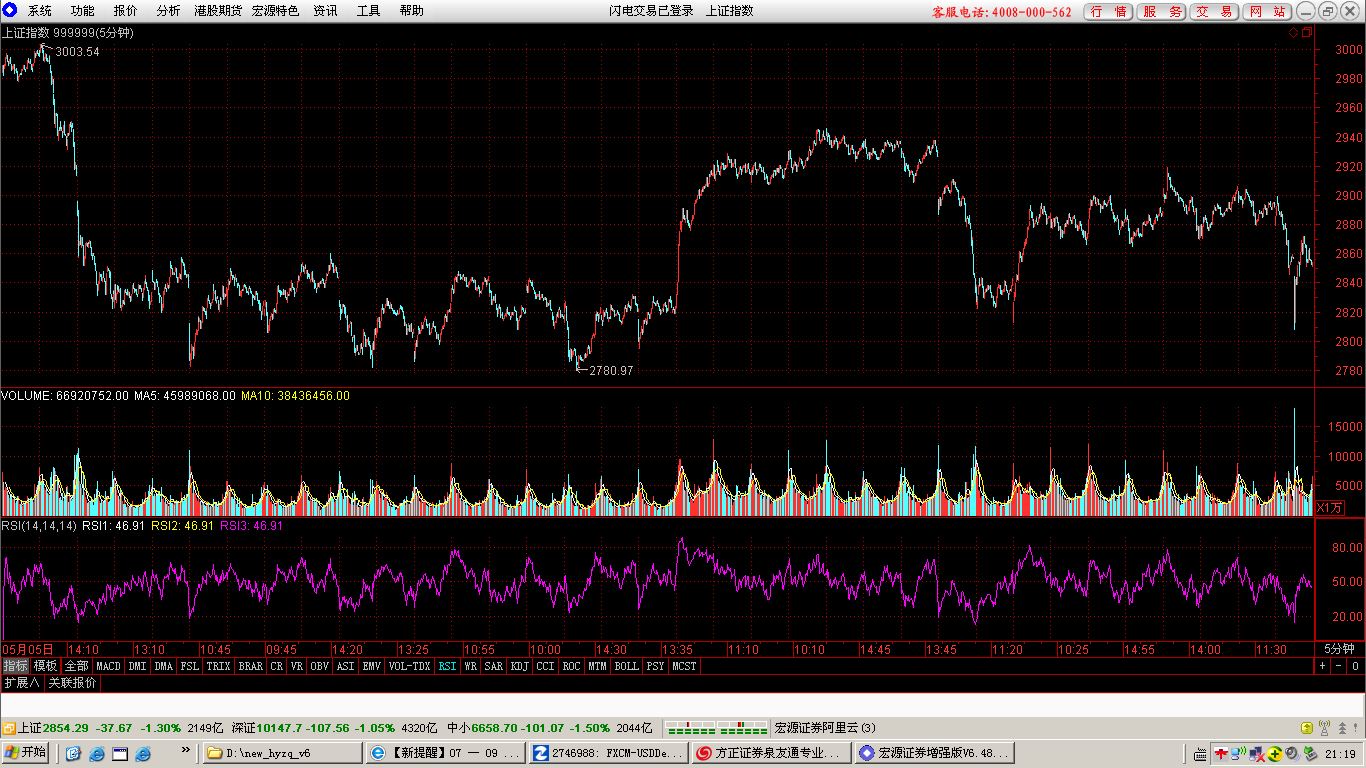Open the 工具 menu
1366x768 pixels.
click(368, 11)
